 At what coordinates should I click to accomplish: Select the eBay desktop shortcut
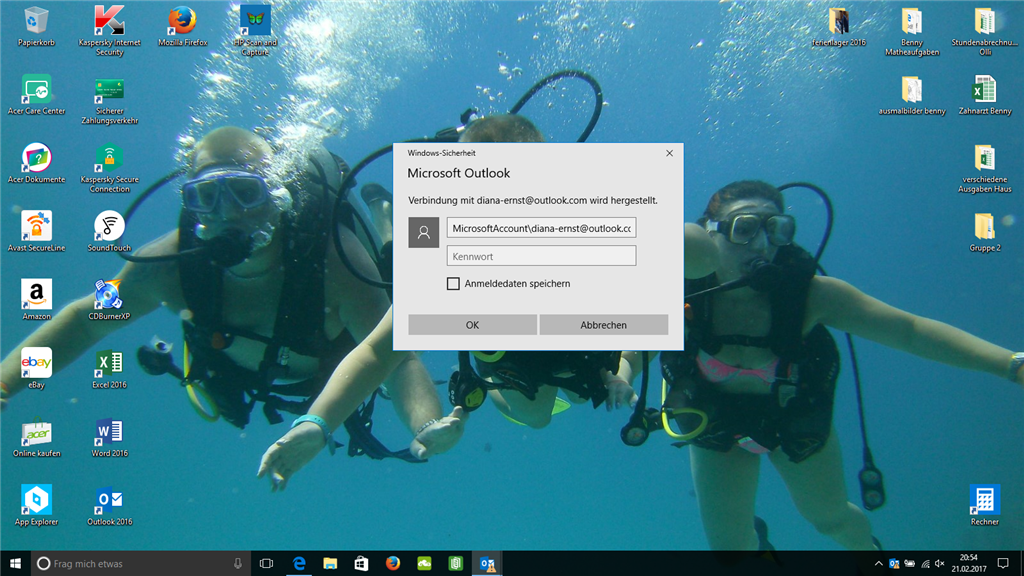[37, 369]
